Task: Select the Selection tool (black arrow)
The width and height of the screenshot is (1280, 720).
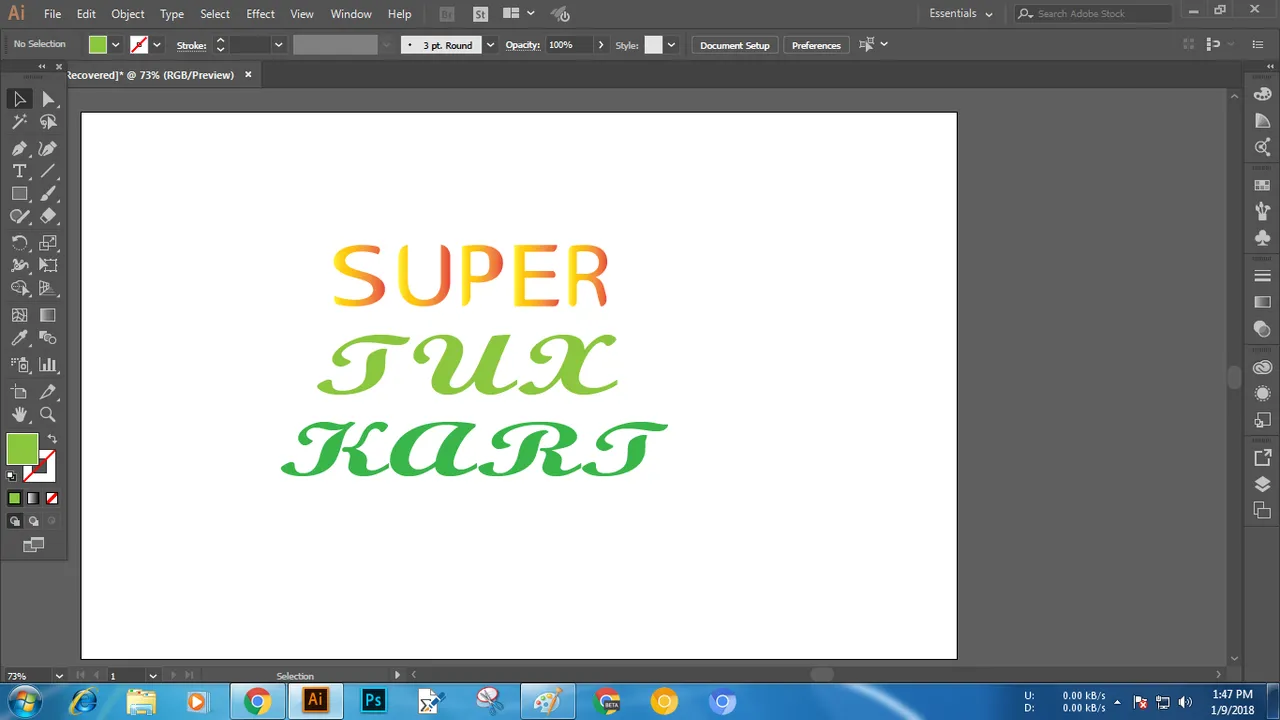Action: (x=19, y=99)
